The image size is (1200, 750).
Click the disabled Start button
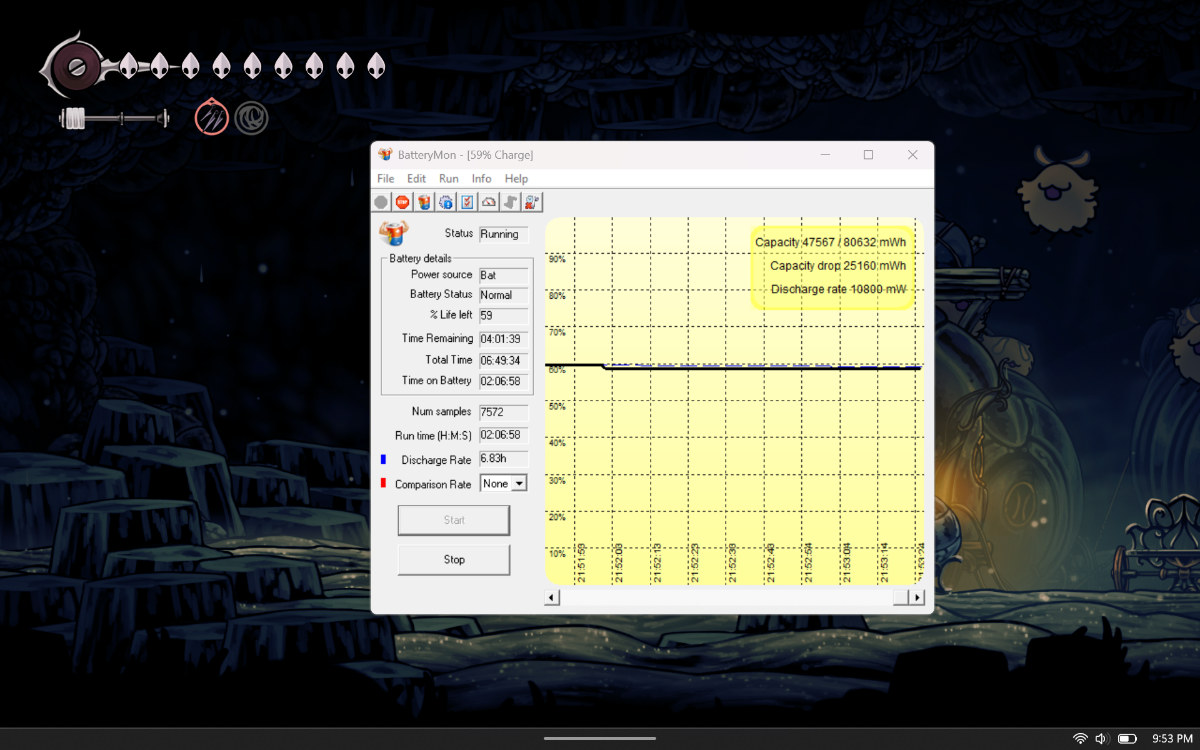tap(454, 520)
